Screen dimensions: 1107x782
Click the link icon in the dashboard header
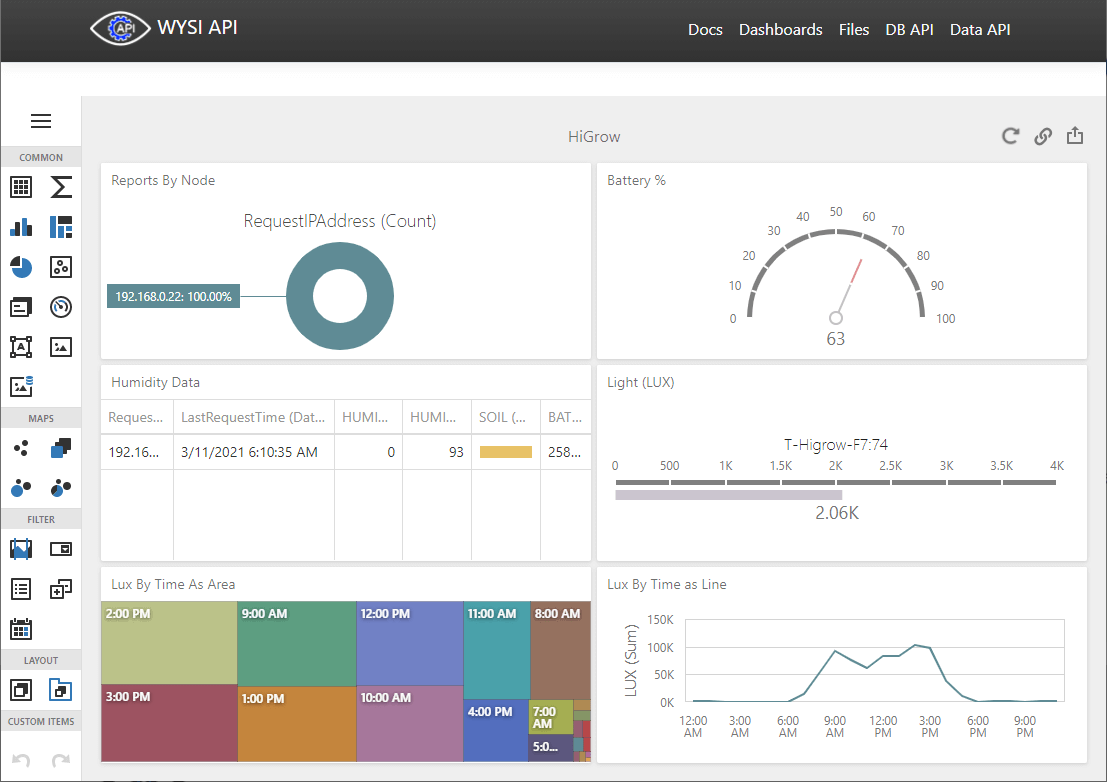[1043, 136]
